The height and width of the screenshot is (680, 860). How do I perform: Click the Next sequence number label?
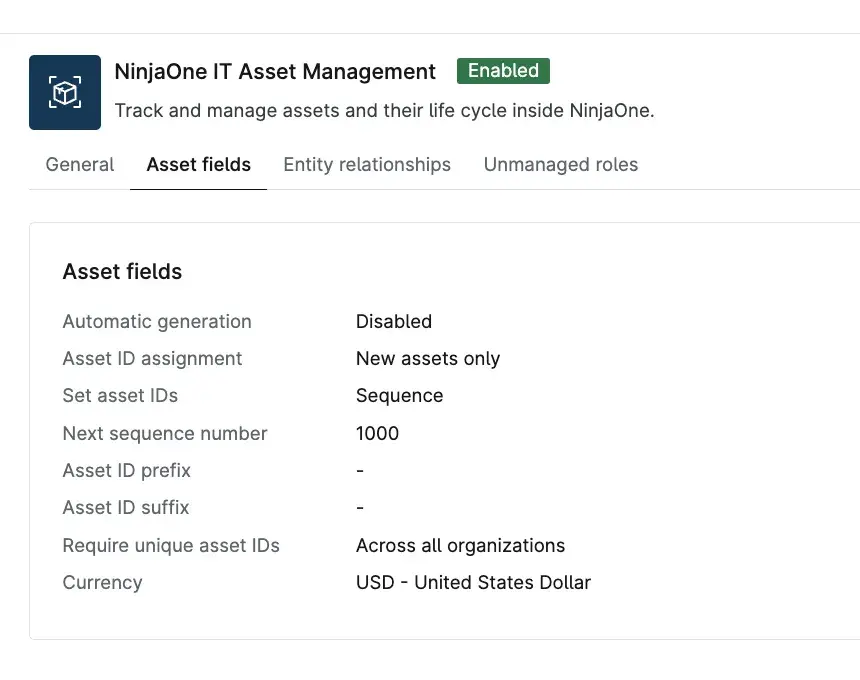pyautogui.click(x=165, y=433)
